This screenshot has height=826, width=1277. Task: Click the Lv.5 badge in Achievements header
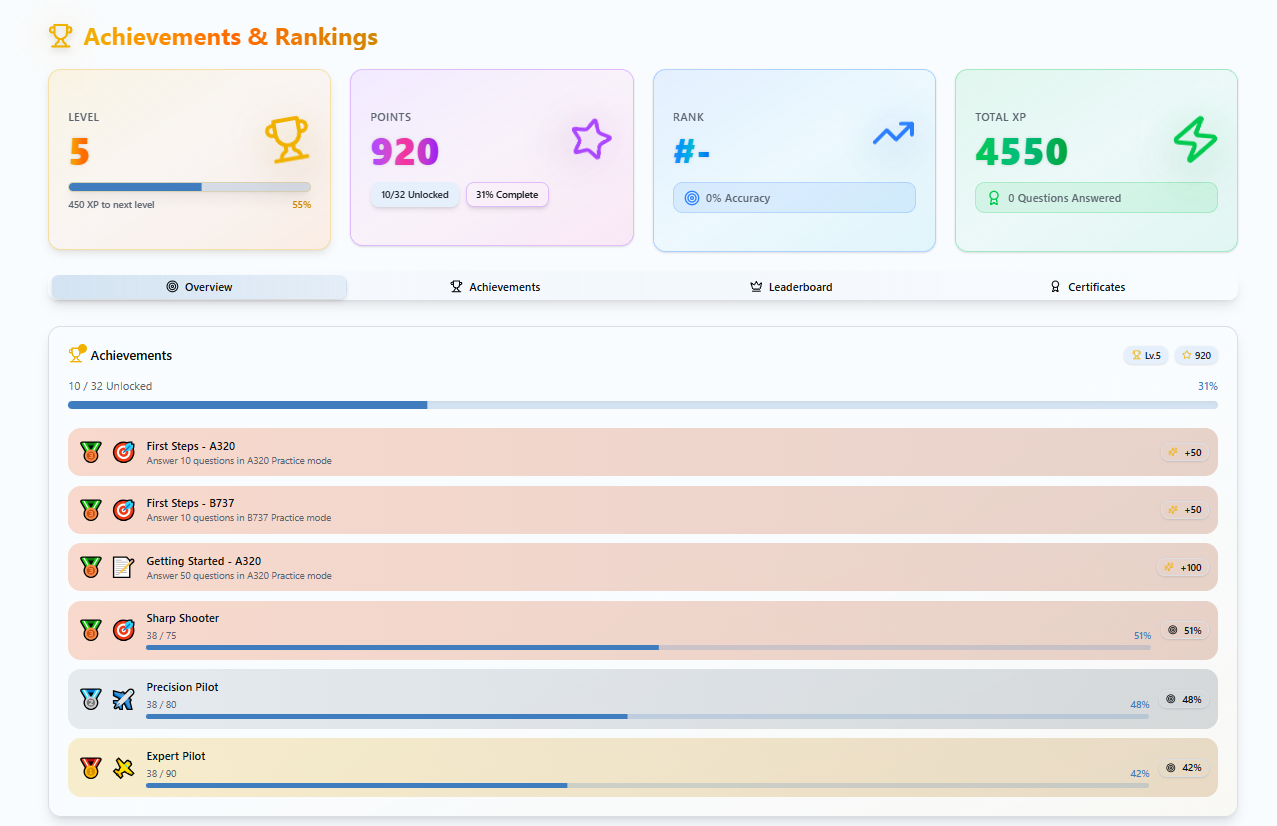[1146, 355]
